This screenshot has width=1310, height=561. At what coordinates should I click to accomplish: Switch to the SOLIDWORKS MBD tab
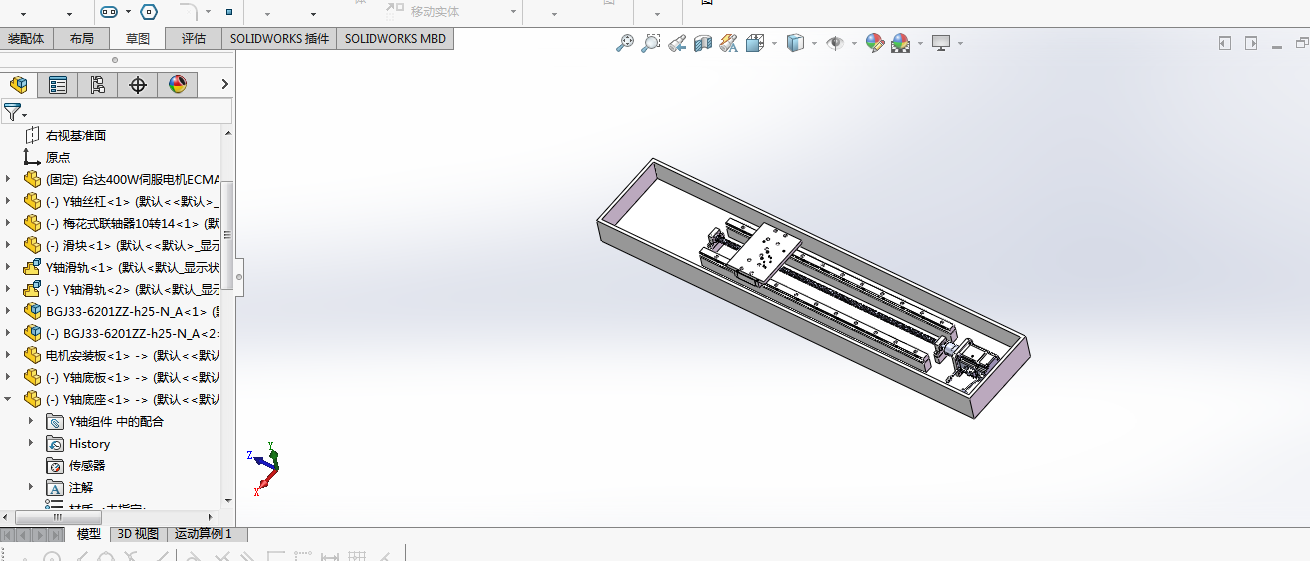pyautogui.click(x=396, y=39)
